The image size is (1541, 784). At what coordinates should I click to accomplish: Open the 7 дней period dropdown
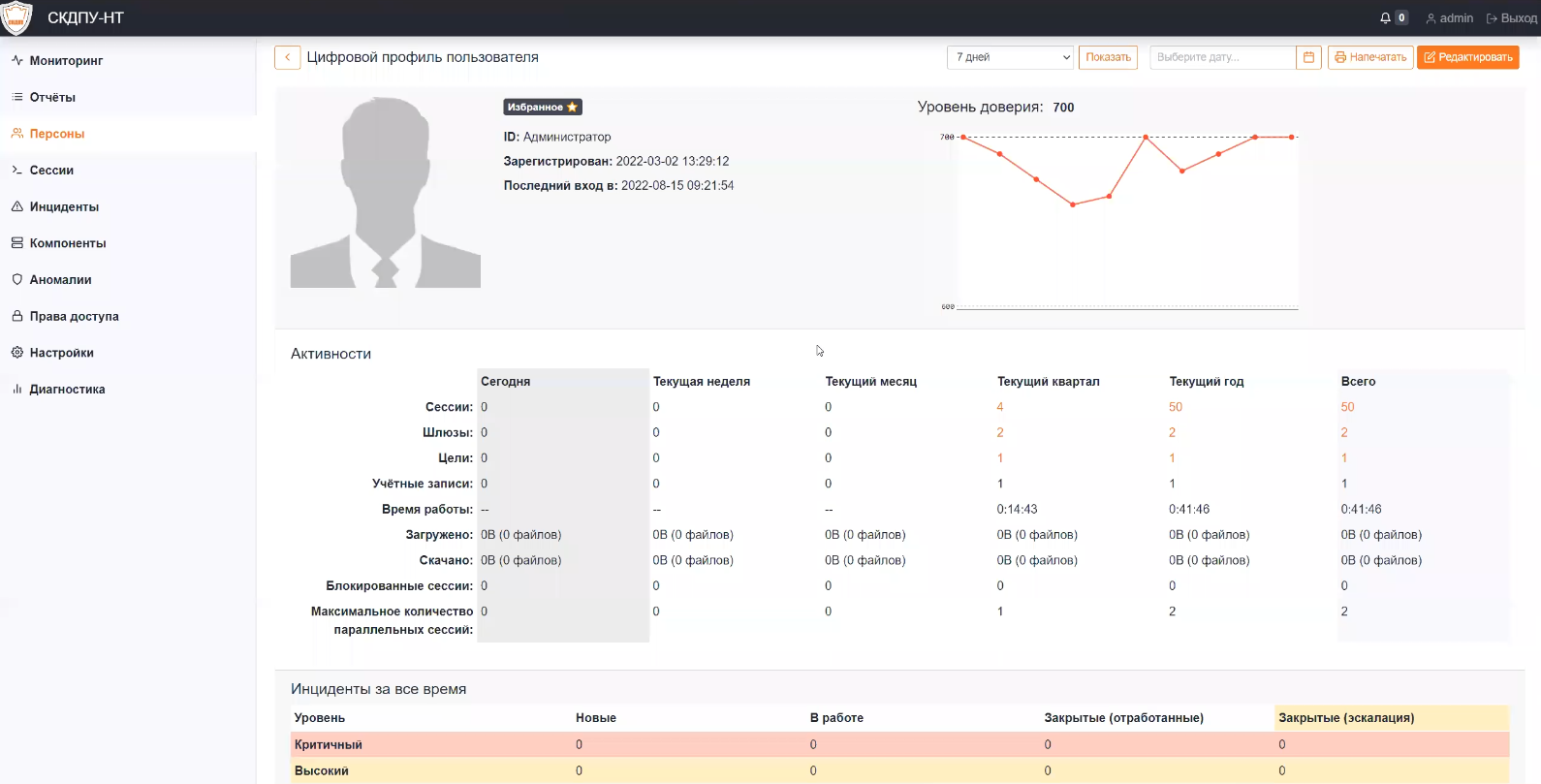coord(1010,57)
